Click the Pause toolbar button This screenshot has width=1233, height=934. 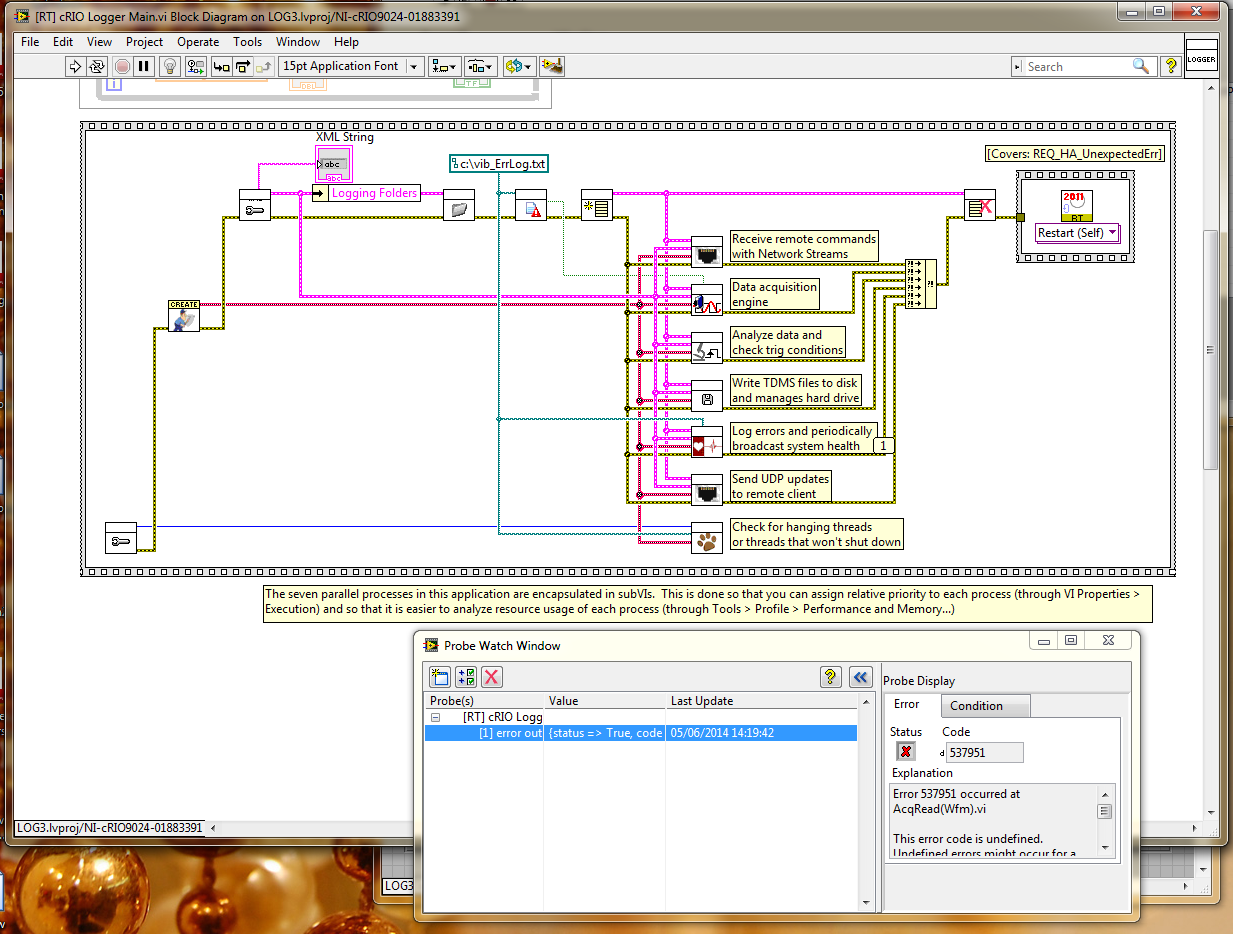[144, 67]
